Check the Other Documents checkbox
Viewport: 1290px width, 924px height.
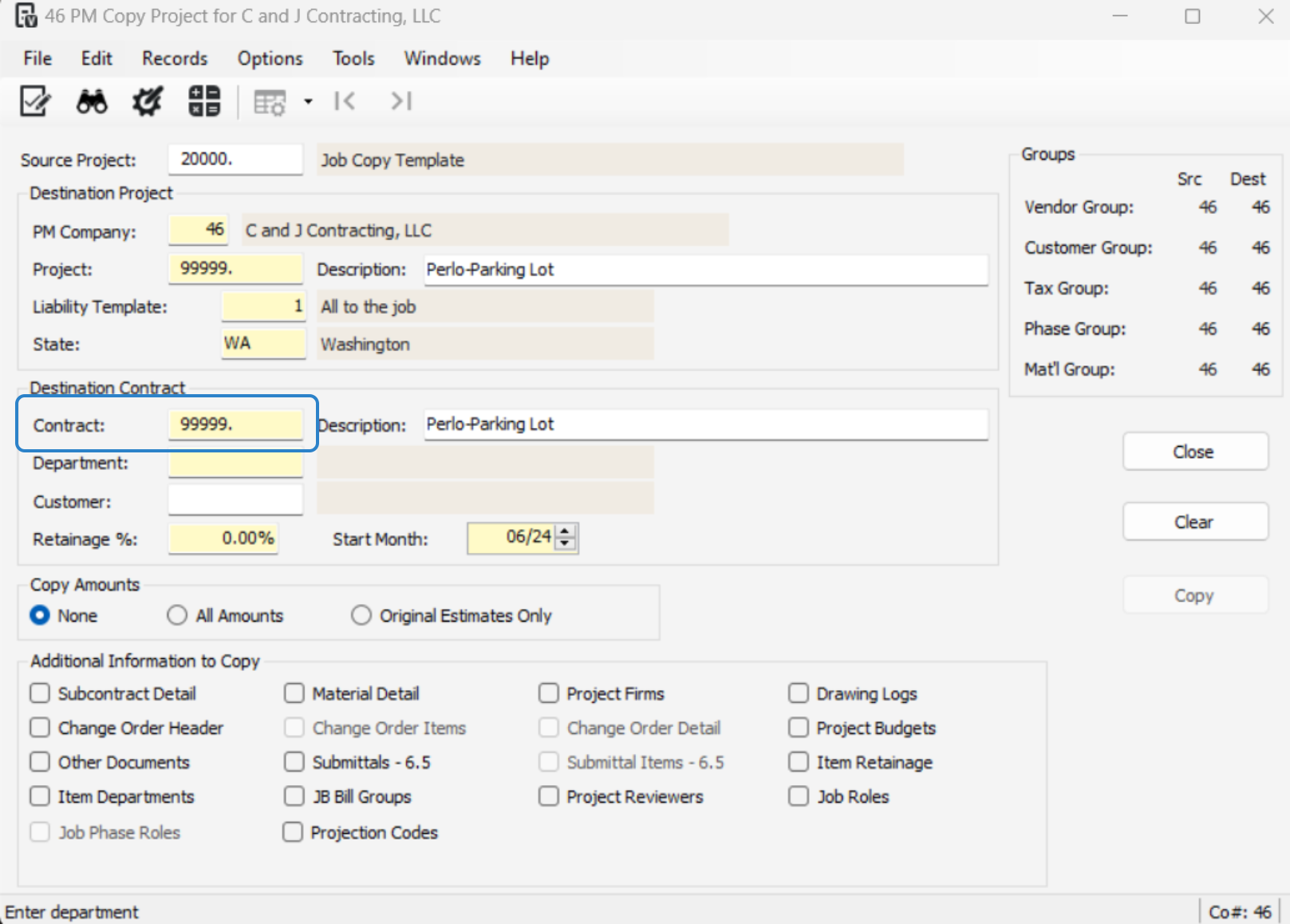tap(40, 761)
